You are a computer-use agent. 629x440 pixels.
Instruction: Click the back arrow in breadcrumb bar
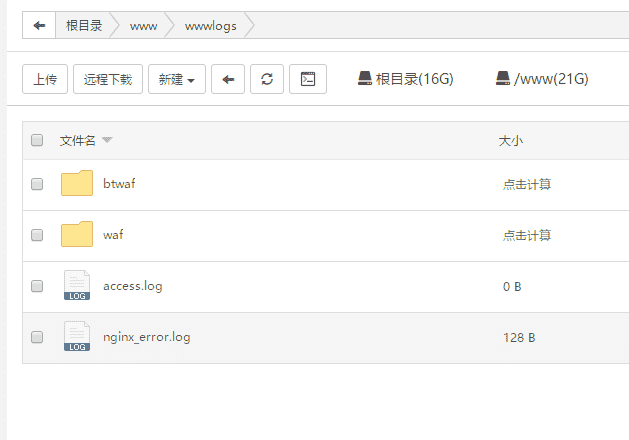[39, 26]
